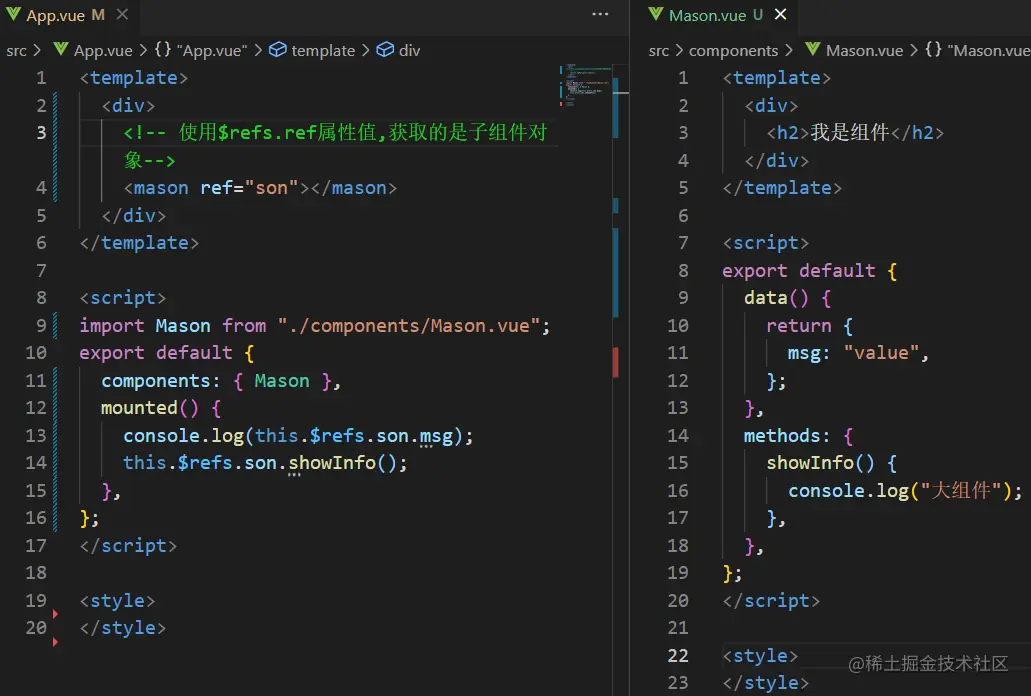
Task: Expand the chevron after 'components' in right breadcrumb
Action: click(788, 51)
